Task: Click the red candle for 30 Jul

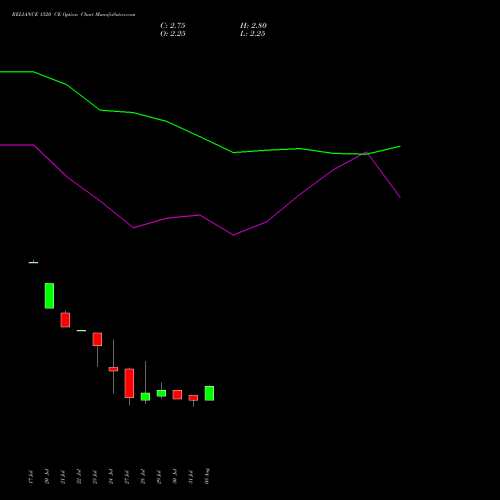Action: click(x=177, y=395)
